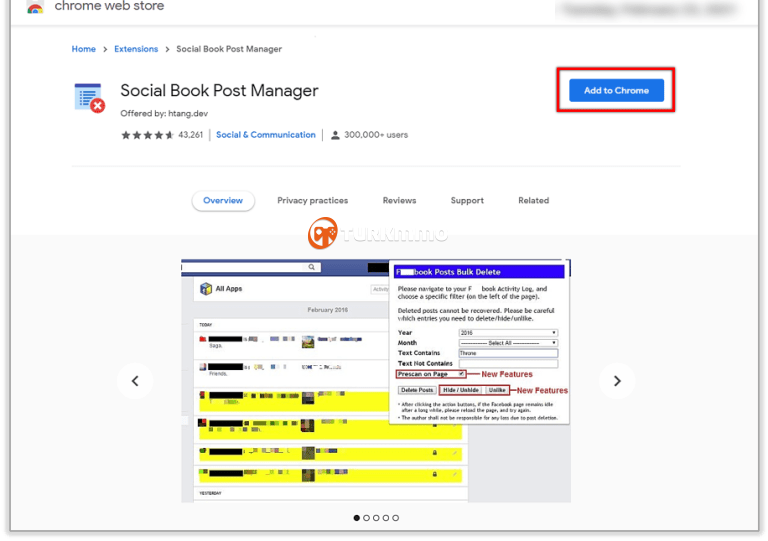Screen dimensions: 768x541
Task: Click the Add to Chrome button
Action: 616,91
